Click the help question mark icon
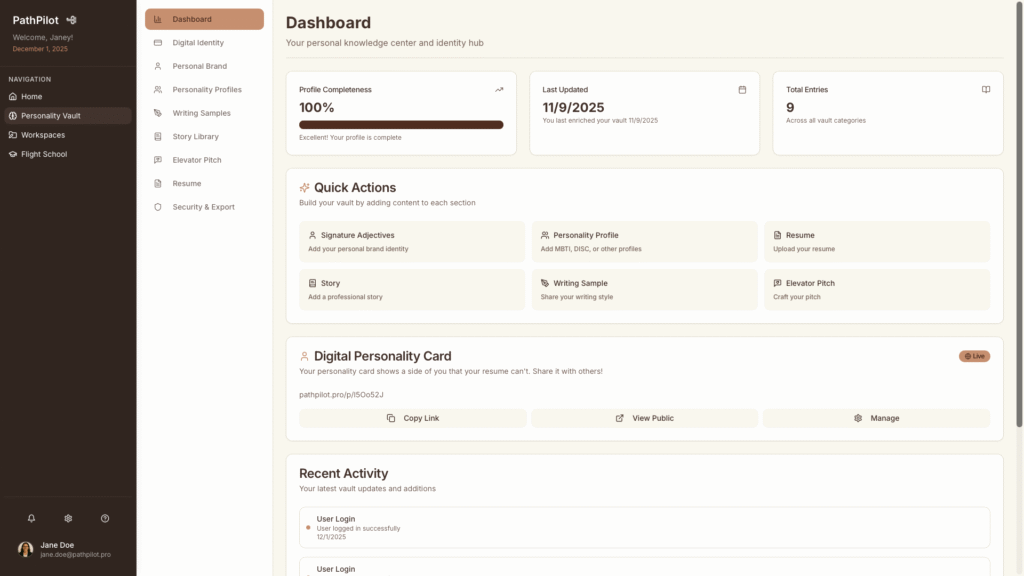Viewport: 1024px width, 576px height. (x=105, y=518)
